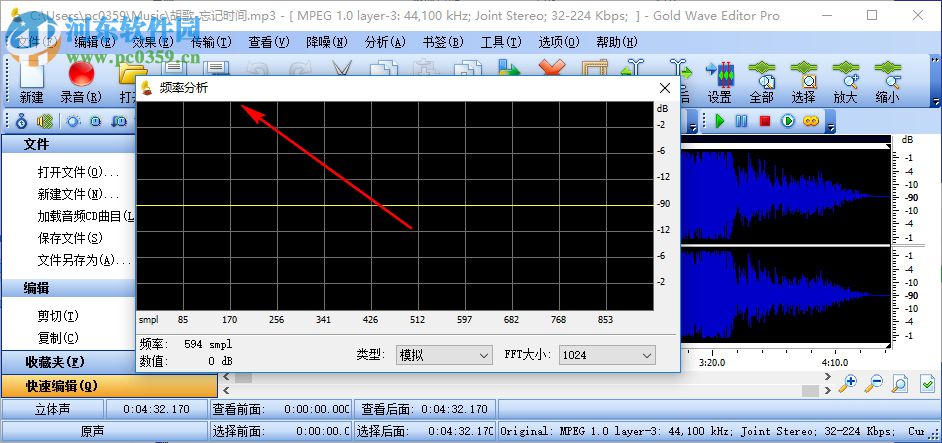Click the green speaker waveform icon

tap(45, 121)
